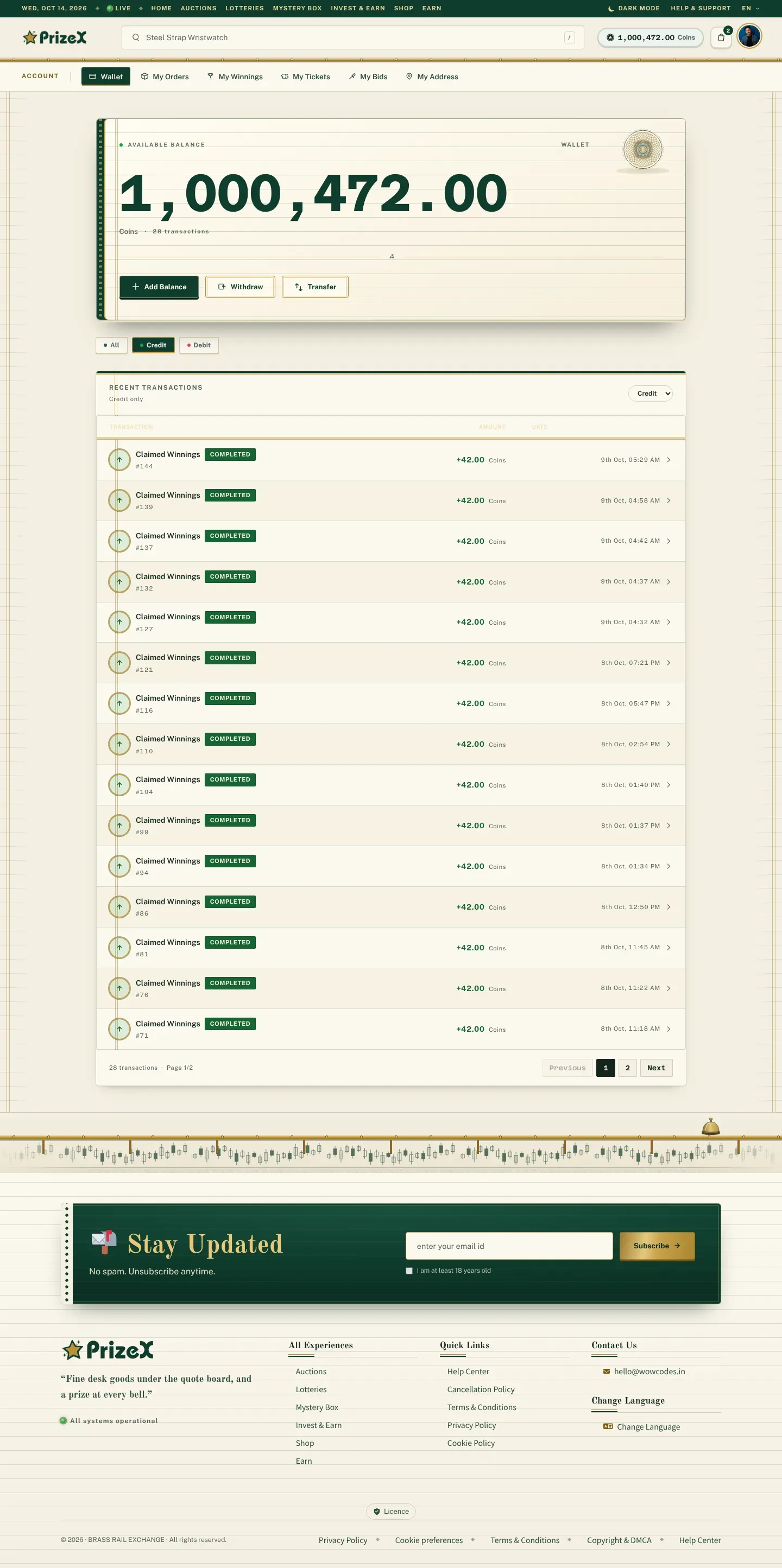The height and width of the screenshot is (1568, 782).
Task: Click the newsletter email input field
Action: [509, 1246]
